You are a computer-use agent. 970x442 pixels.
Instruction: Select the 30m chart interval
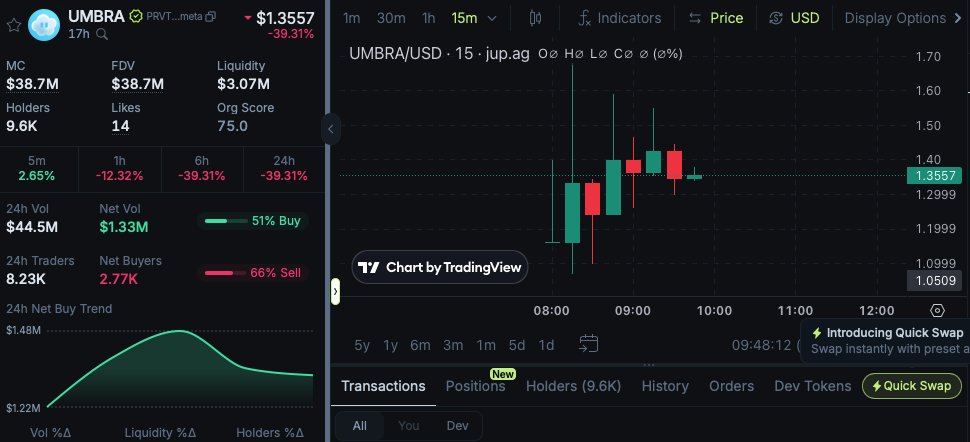pyautogui.click(x=391, y=18)
